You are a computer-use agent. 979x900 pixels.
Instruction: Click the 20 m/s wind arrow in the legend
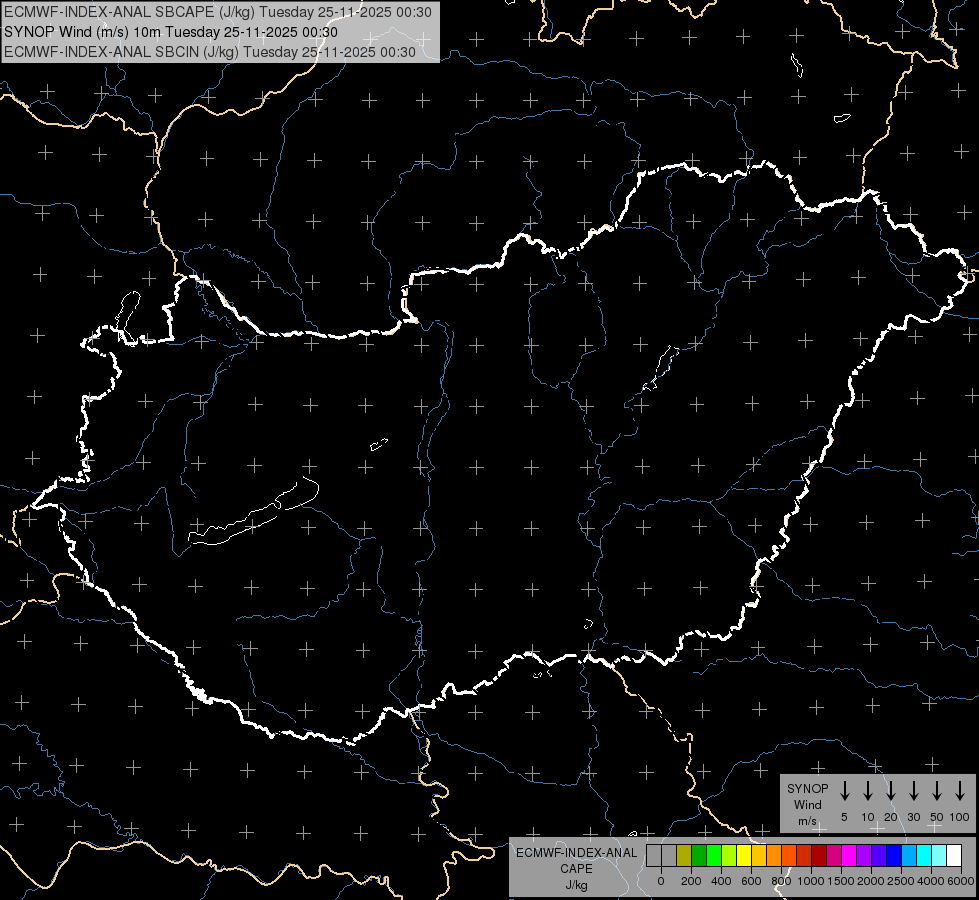click(x=890, y=790)
